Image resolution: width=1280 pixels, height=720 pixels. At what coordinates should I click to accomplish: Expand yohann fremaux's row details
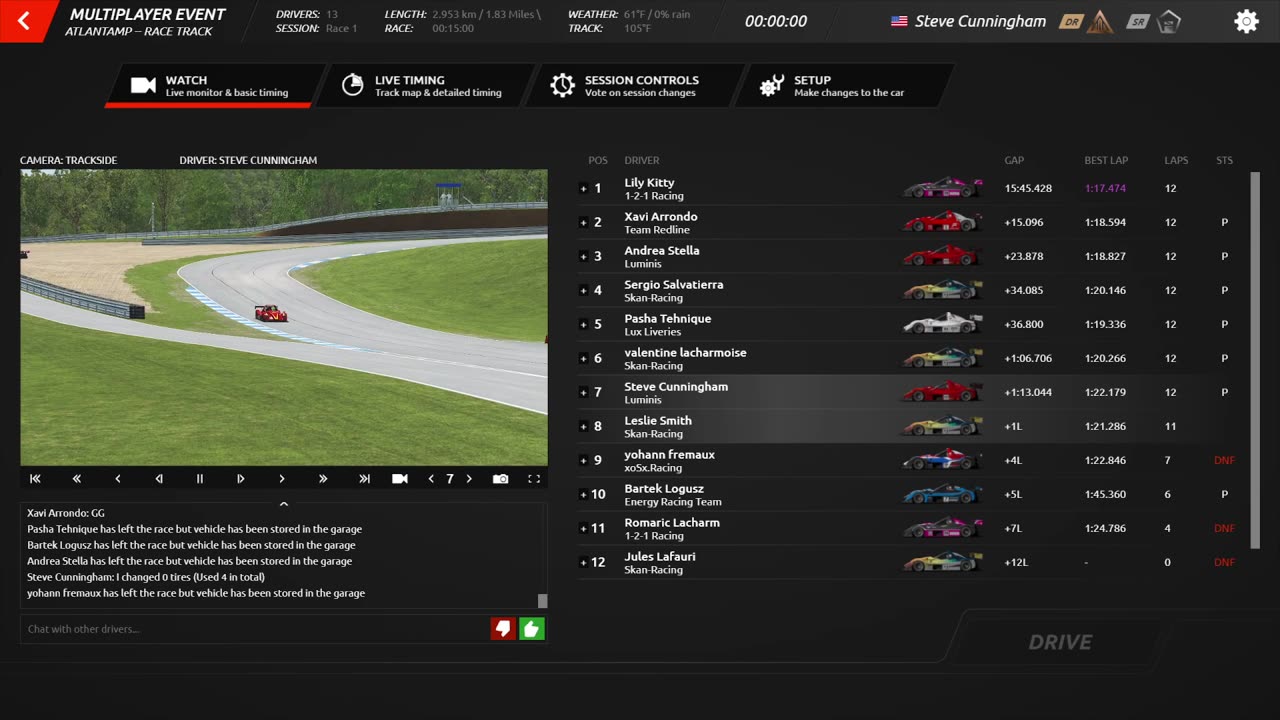tap(584, 460)
